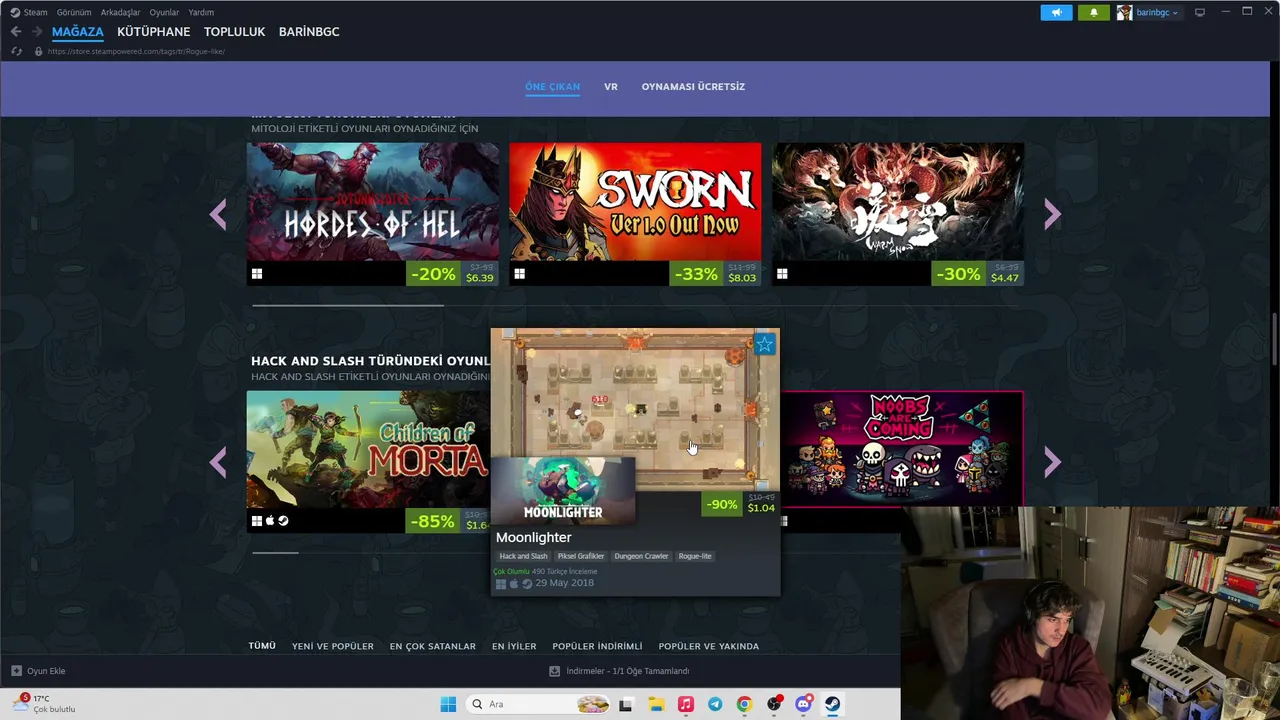Go to the MAĞAZA tab

78,32
